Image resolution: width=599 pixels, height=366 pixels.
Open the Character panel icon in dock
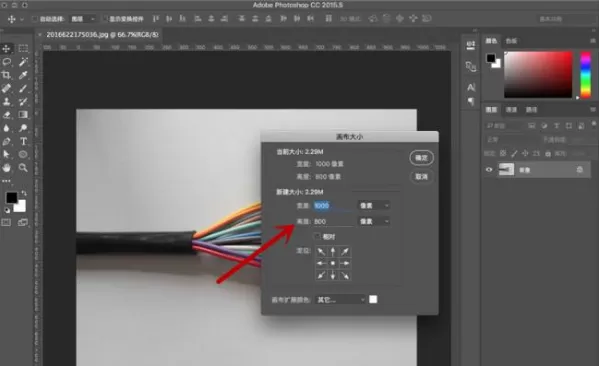(471, 87)
